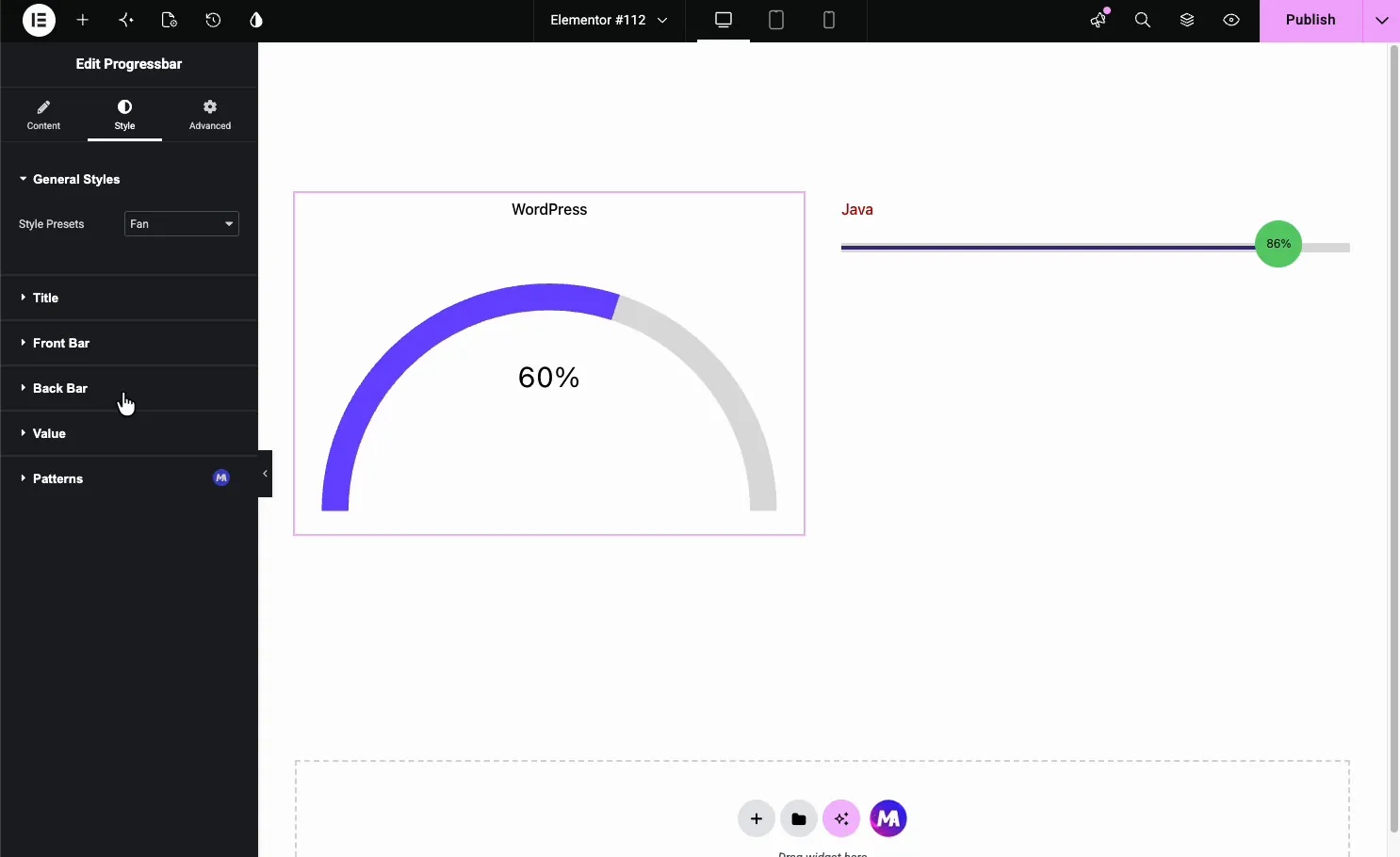Expand the Back Bar section

[x=129, y=388]
